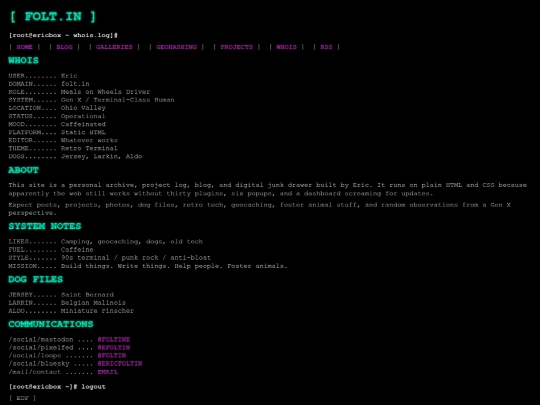Click the LARKIN Belgian Malinois row
Viewport: 540px width, 405px height.
[67, 303]
